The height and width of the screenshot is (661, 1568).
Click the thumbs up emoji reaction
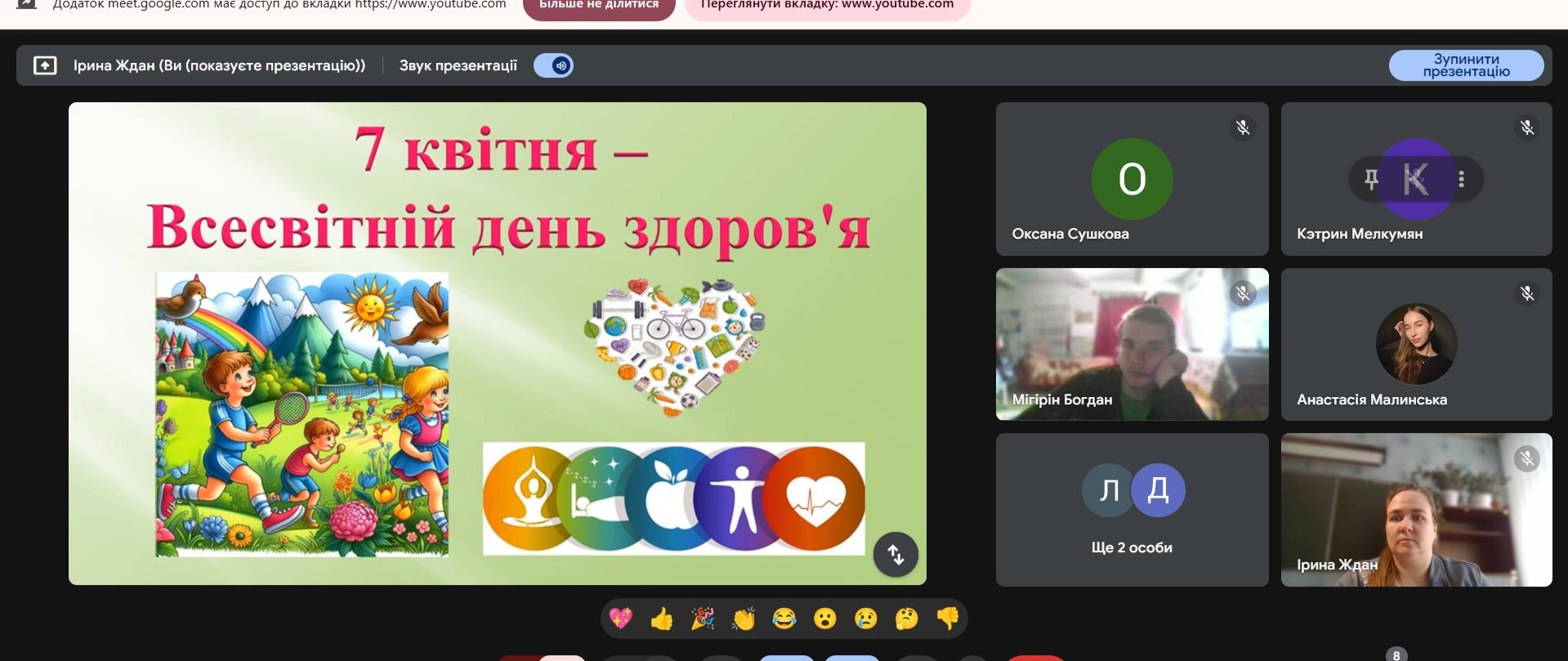point(662,619)
